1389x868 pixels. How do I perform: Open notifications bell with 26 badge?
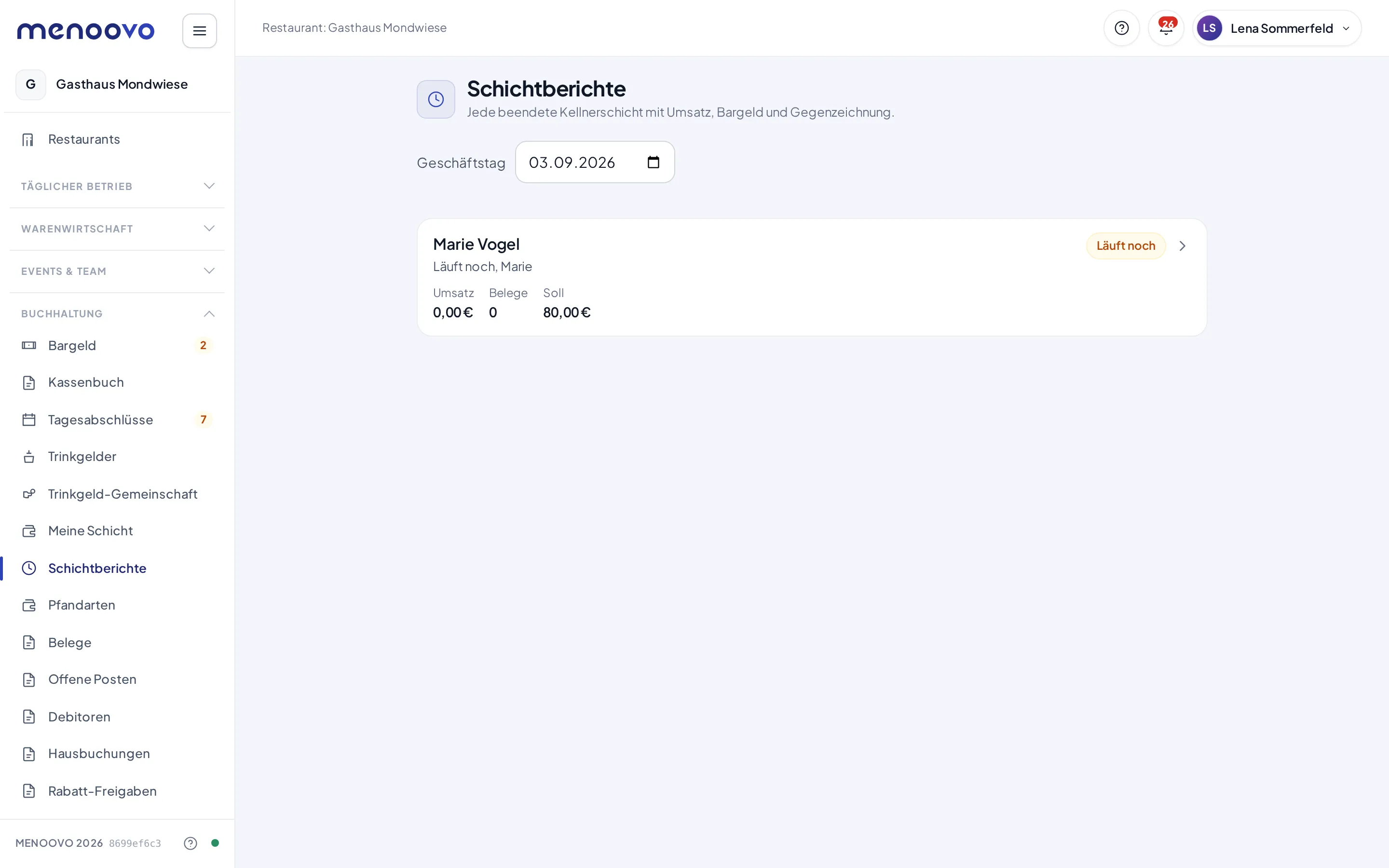click(1166, 28)
